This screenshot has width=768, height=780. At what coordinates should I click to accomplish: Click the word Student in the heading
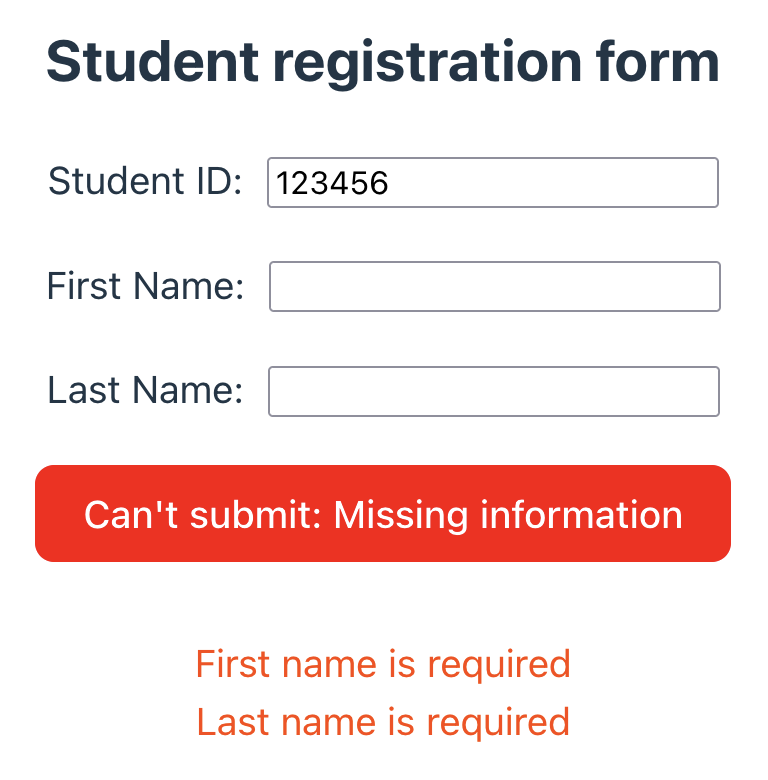[153, 61]
